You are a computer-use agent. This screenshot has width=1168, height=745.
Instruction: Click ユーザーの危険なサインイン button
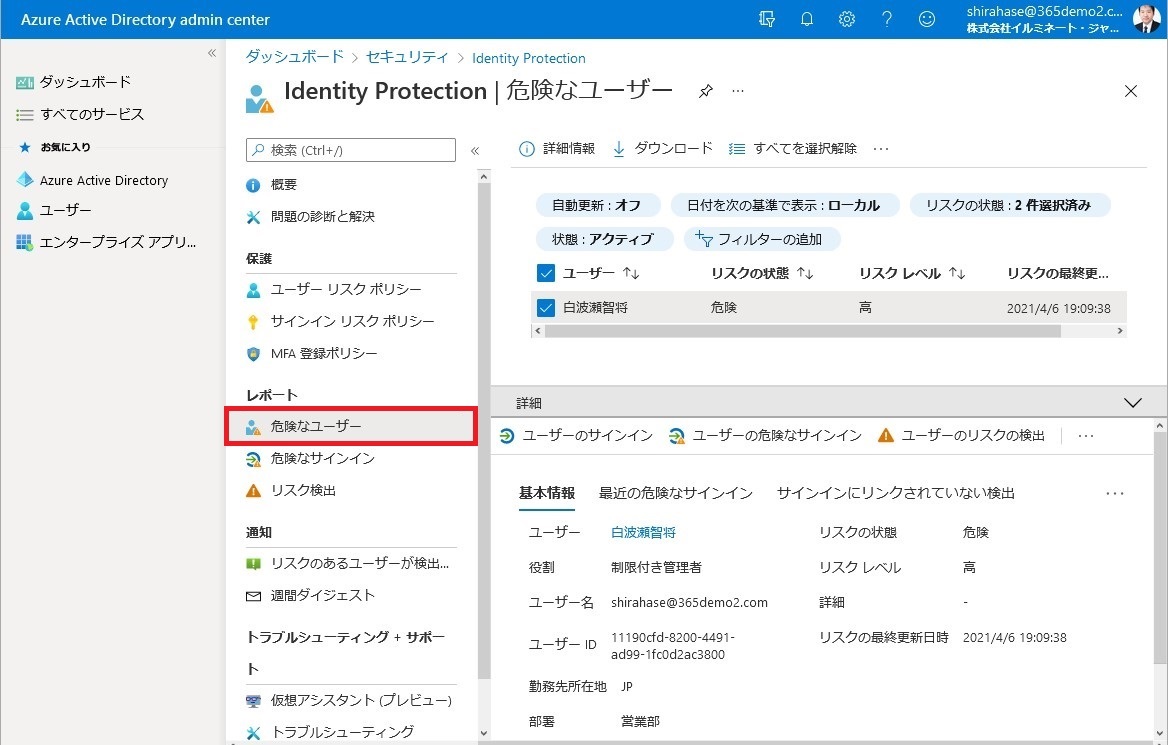click(x=765, y=436)
